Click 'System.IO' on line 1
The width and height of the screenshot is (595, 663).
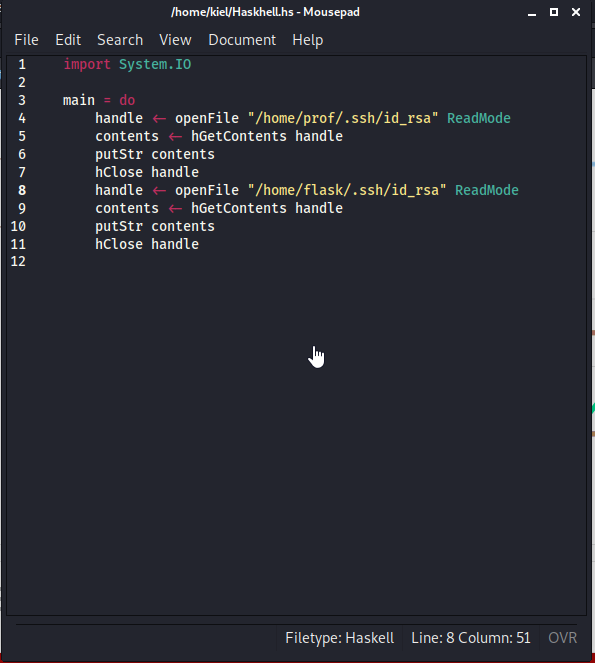point(155,64)
